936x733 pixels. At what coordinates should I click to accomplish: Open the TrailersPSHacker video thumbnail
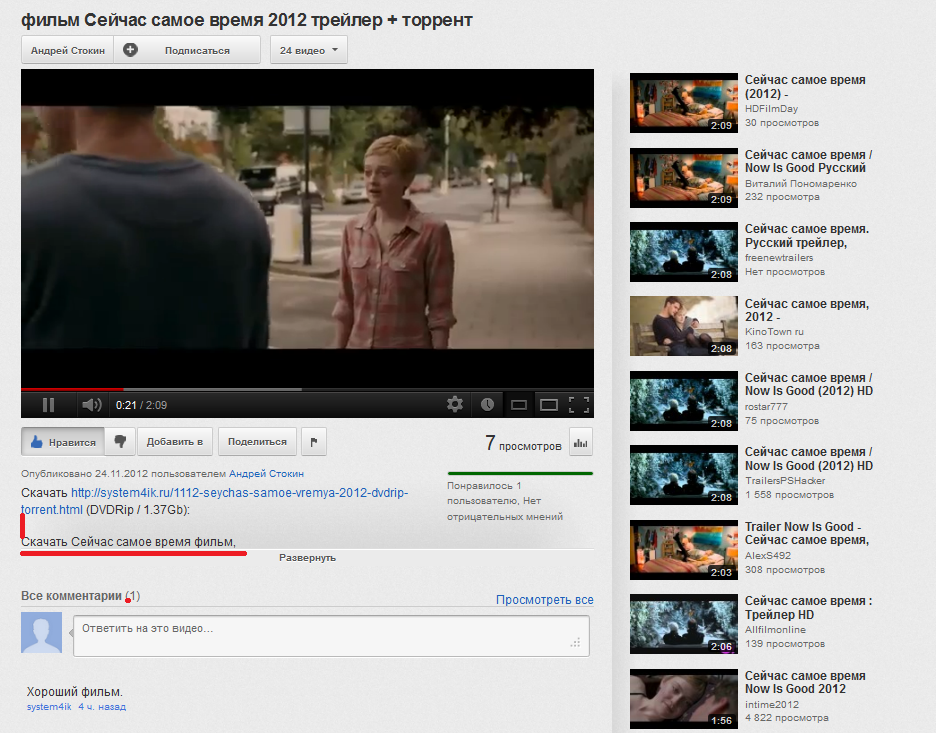[x=683, y=475]
